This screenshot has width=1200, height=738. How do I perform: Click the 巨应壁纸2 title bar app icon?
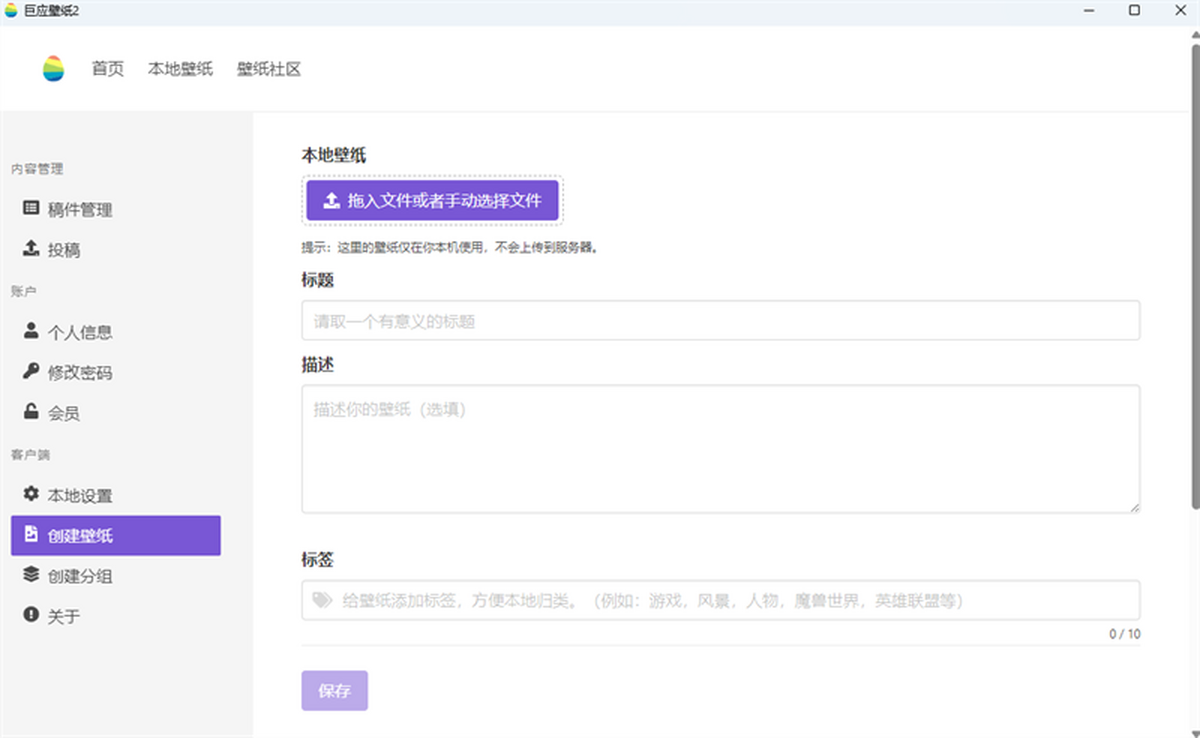pos(11,10)
